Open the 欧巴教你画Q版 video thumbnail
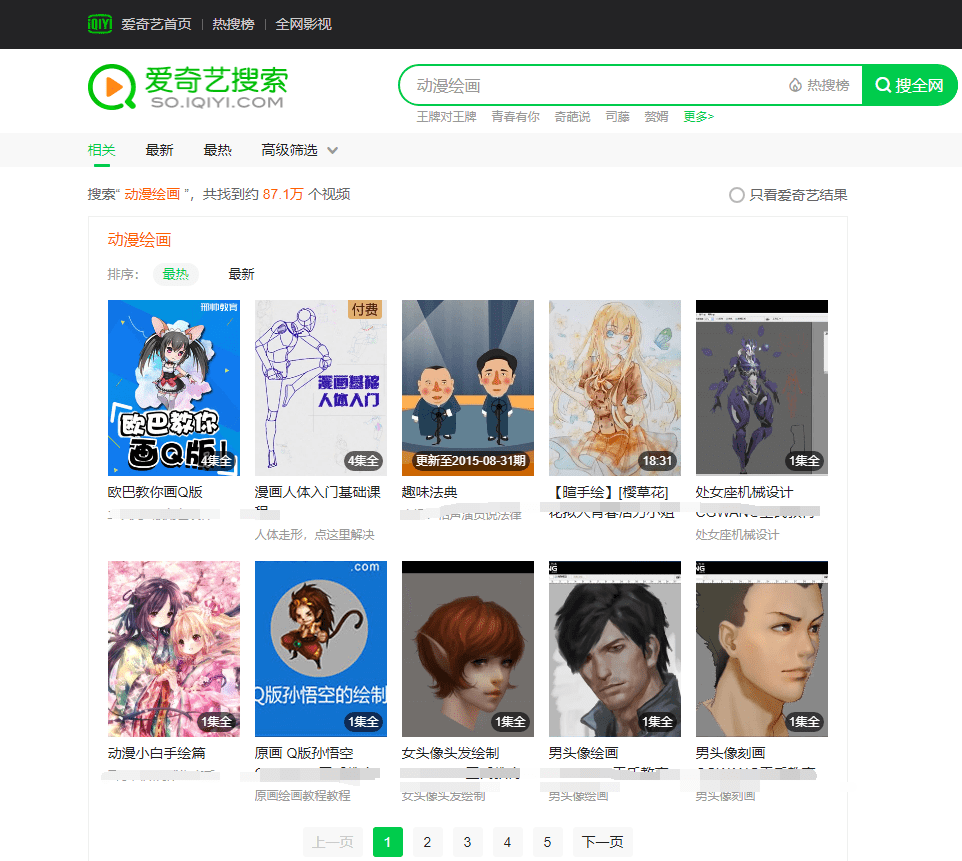 (174, 388)
